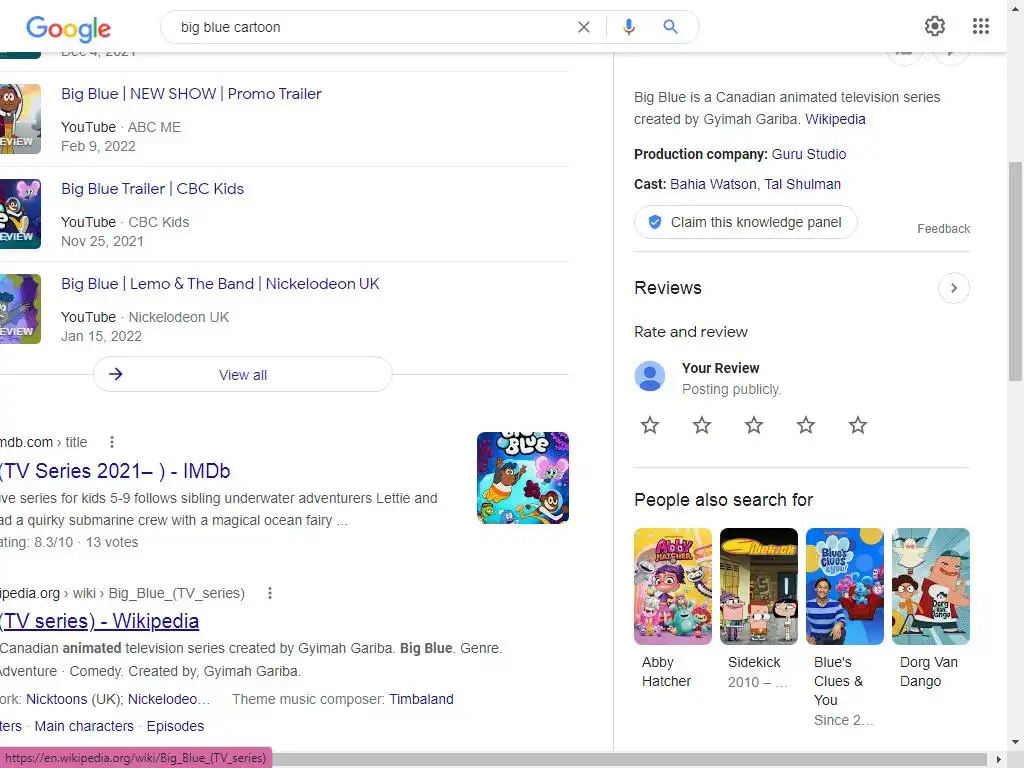The width and height of the screenshot is (1024, 768).
Task: Click the arrow icon in View all button
Action: [x=116, y=374]
